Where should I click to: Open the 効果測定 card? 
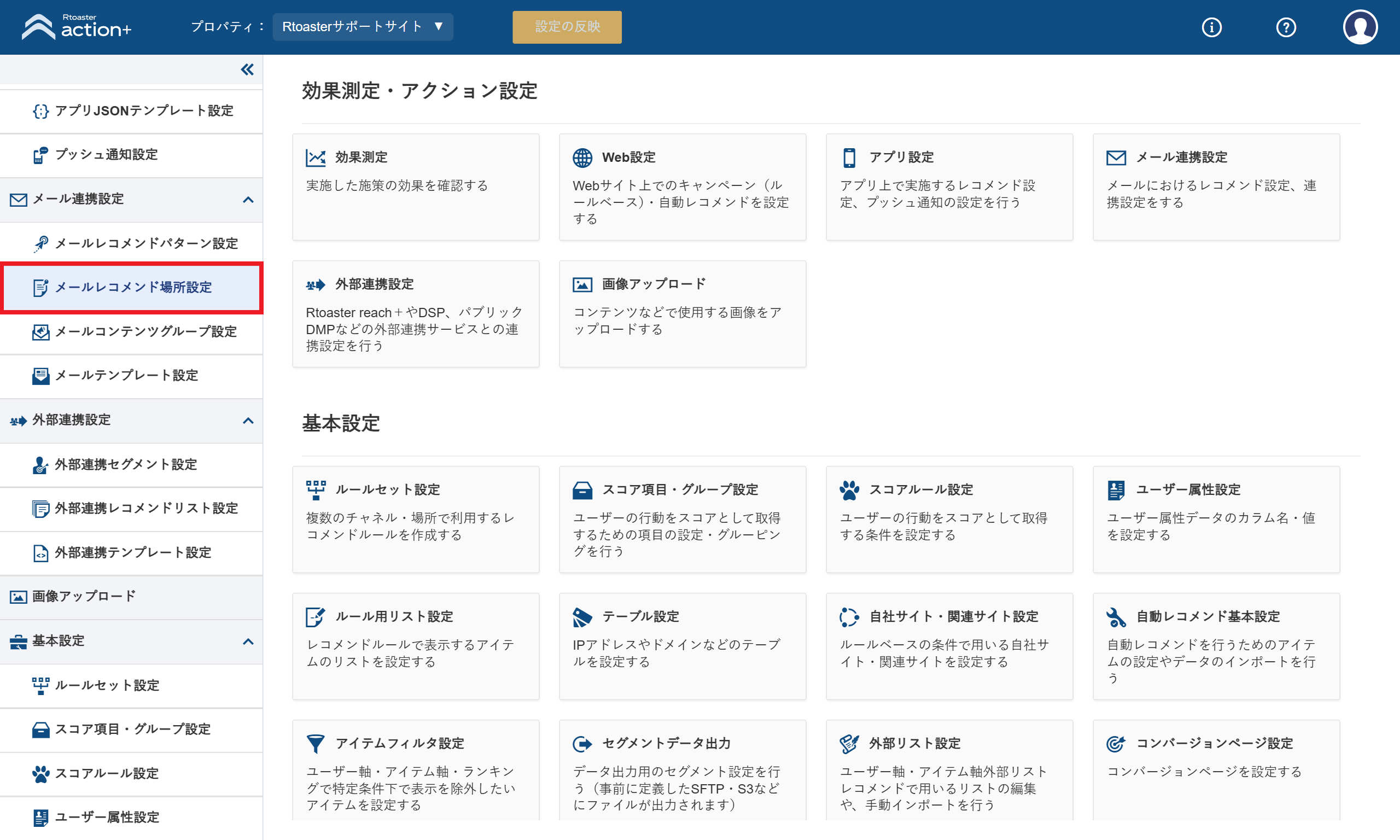[416, 188]
